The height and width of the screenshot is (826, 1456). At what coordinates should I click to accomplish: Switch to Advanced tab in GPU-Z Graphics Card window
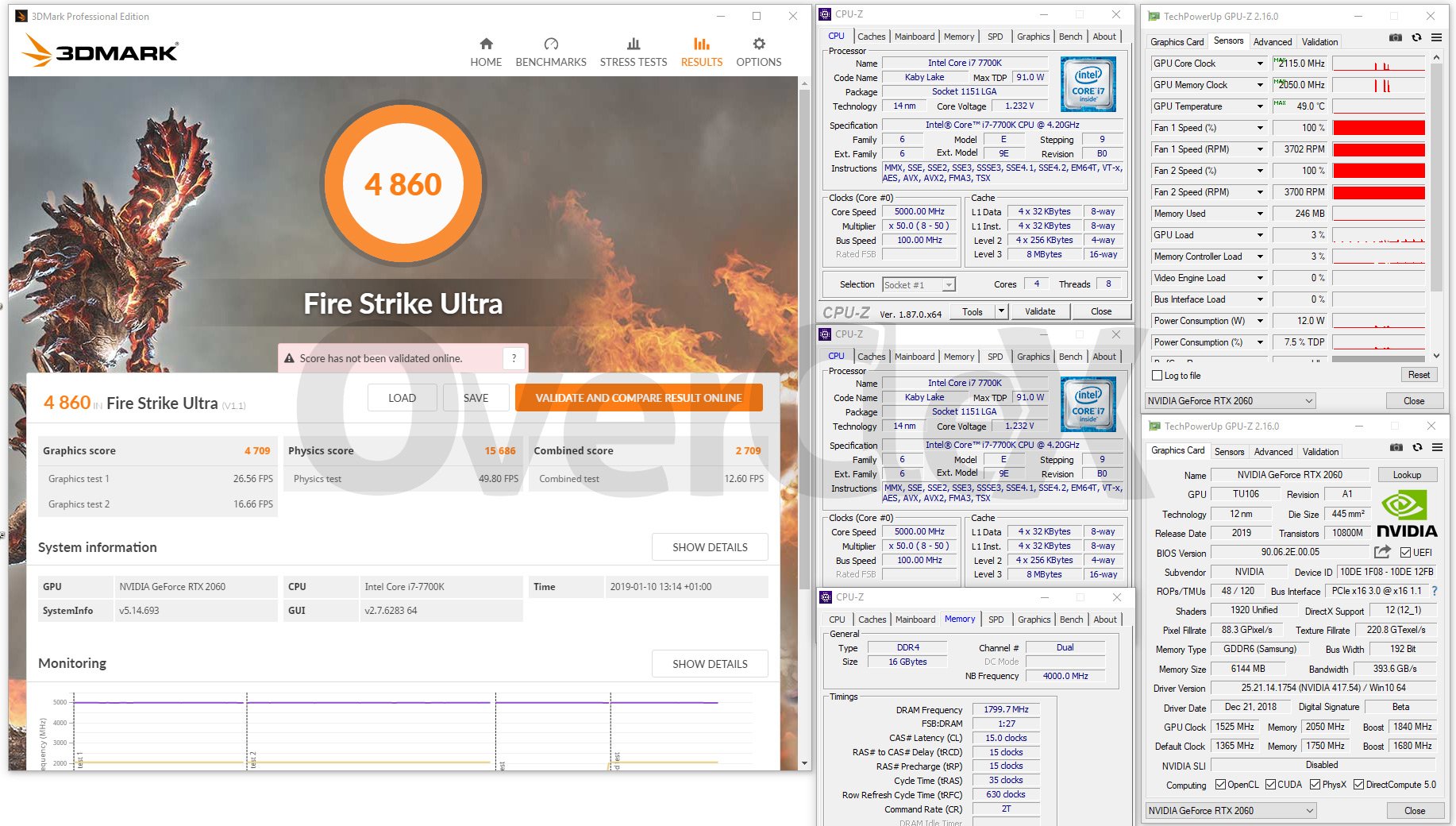(x=1273, y=452)
